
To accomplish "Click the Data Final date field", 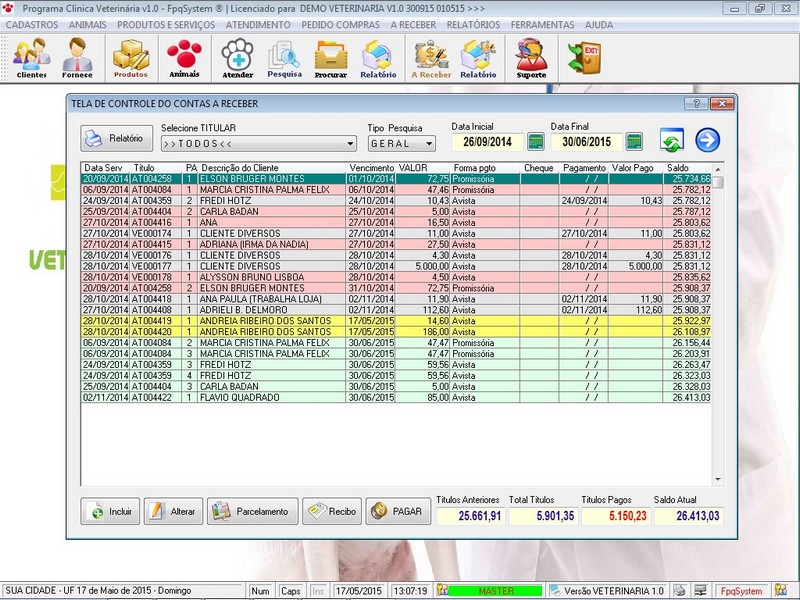I will point(587,142).
